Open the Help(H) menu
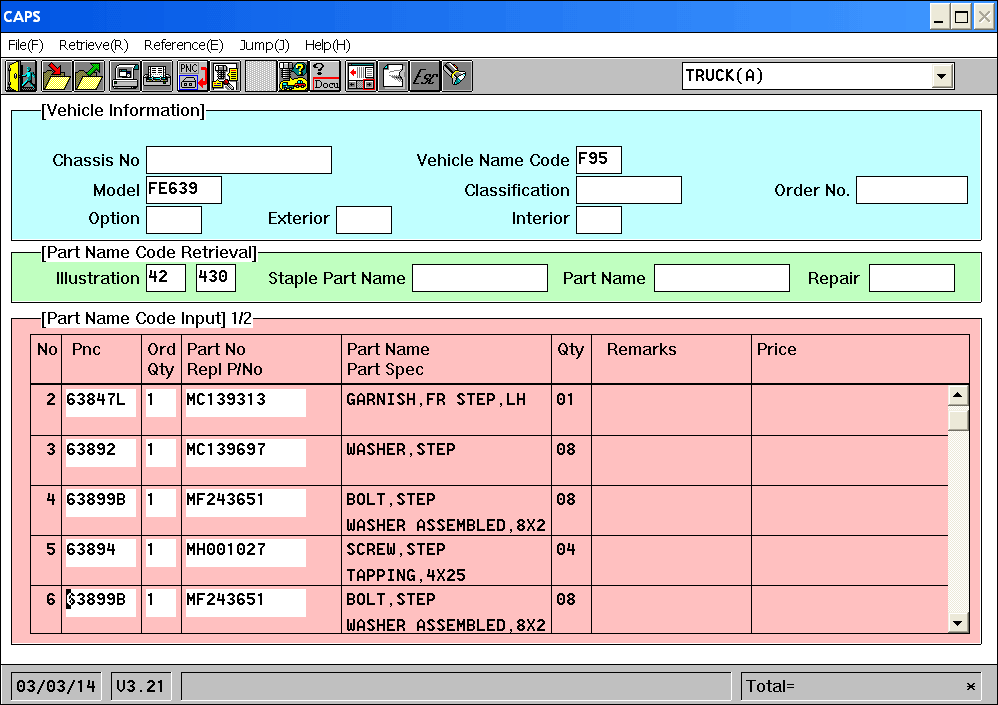 point(327,45)
